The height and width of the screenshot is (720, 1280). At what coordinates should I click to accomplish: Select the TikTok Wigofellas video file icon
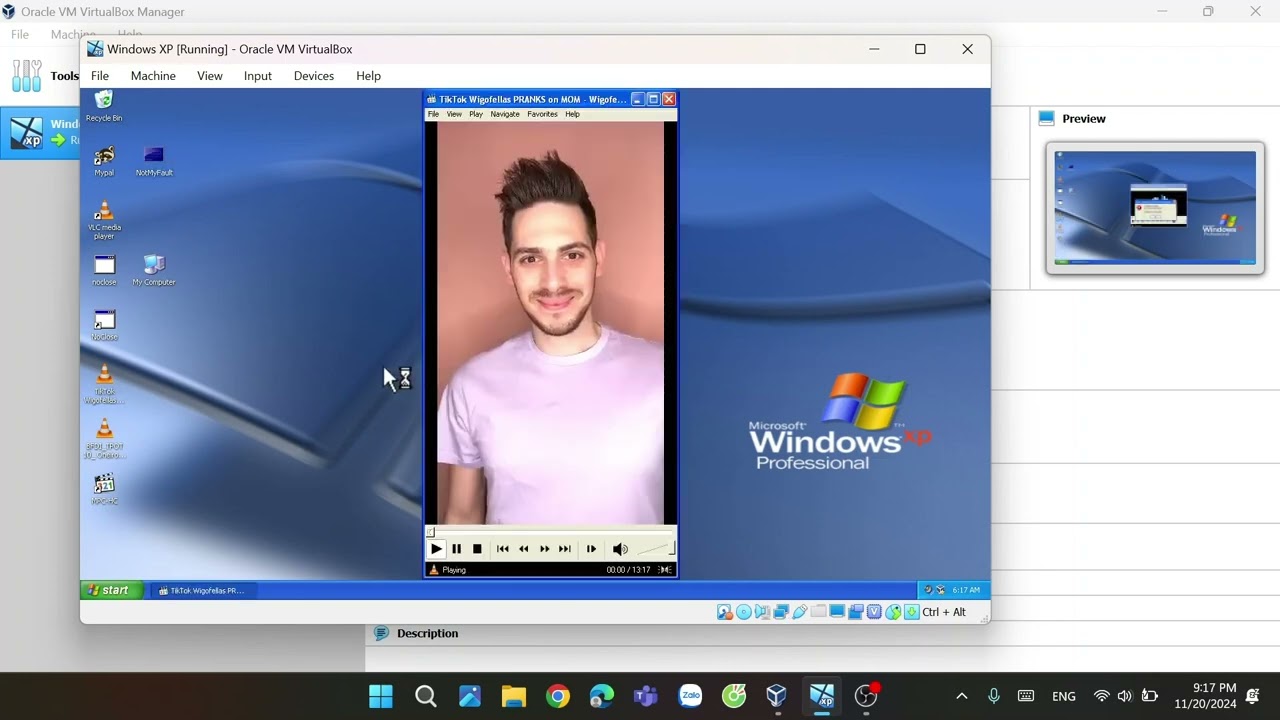click(x=104, y=385)
